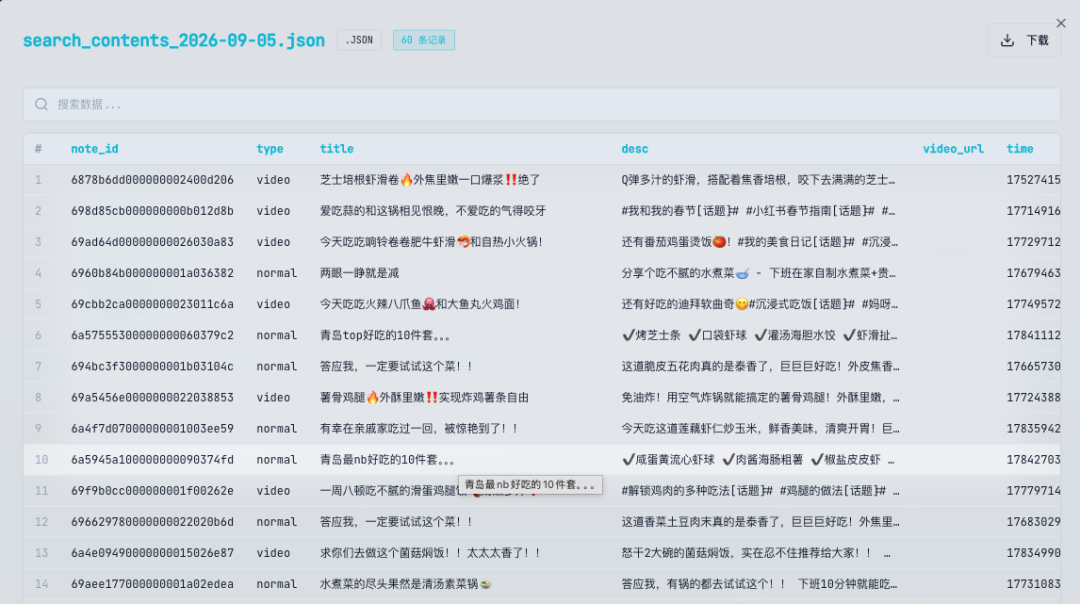1080x604 pixels.
Task: Click desc starting ✓咸蛋黄流心虾球
Action: coord(758,459)
